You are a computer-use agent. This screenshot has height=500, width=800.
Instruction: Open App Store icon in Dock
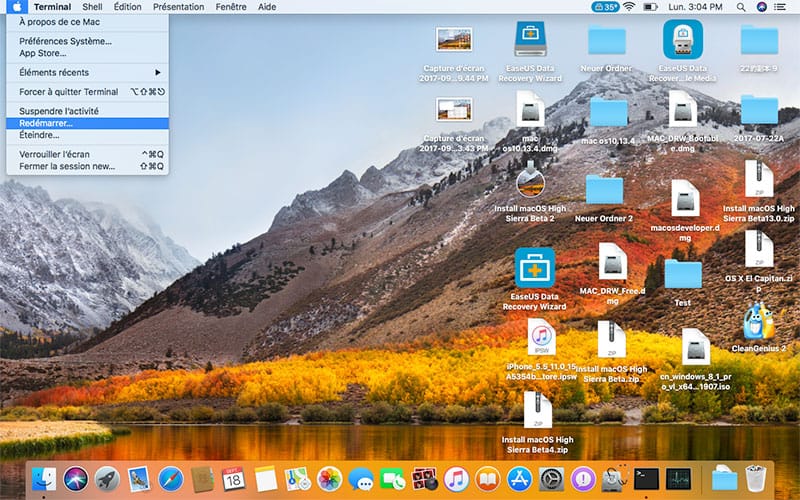point(519,480)
